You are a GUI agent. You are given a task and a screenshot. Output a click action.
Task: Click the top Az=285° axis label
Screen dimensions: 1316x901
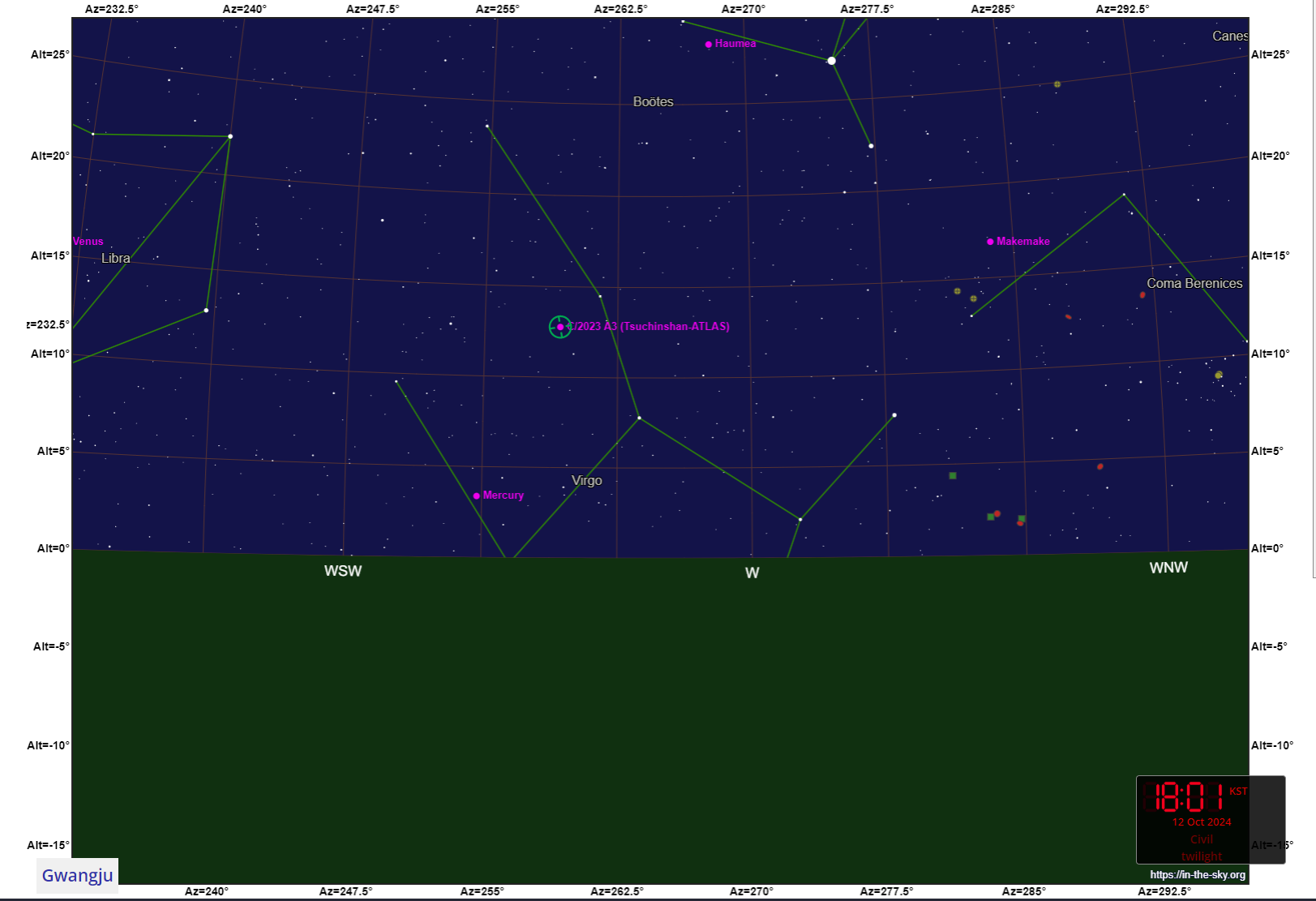(993, 9)
